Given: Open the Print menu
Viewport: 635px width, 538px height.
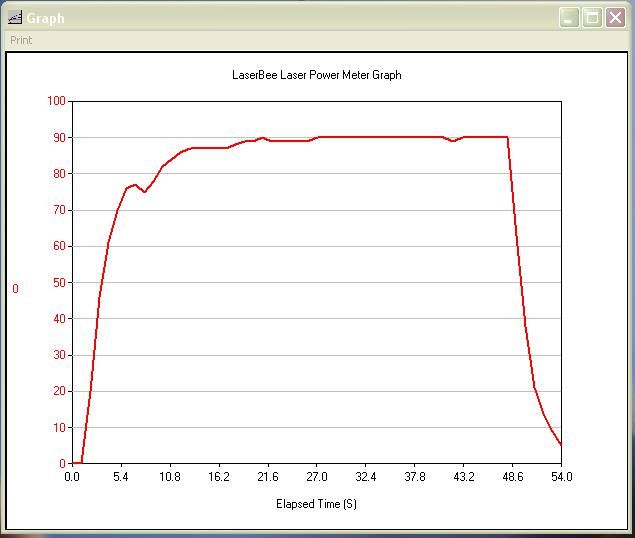Looking at the screenshot, I should coord(21,40).
